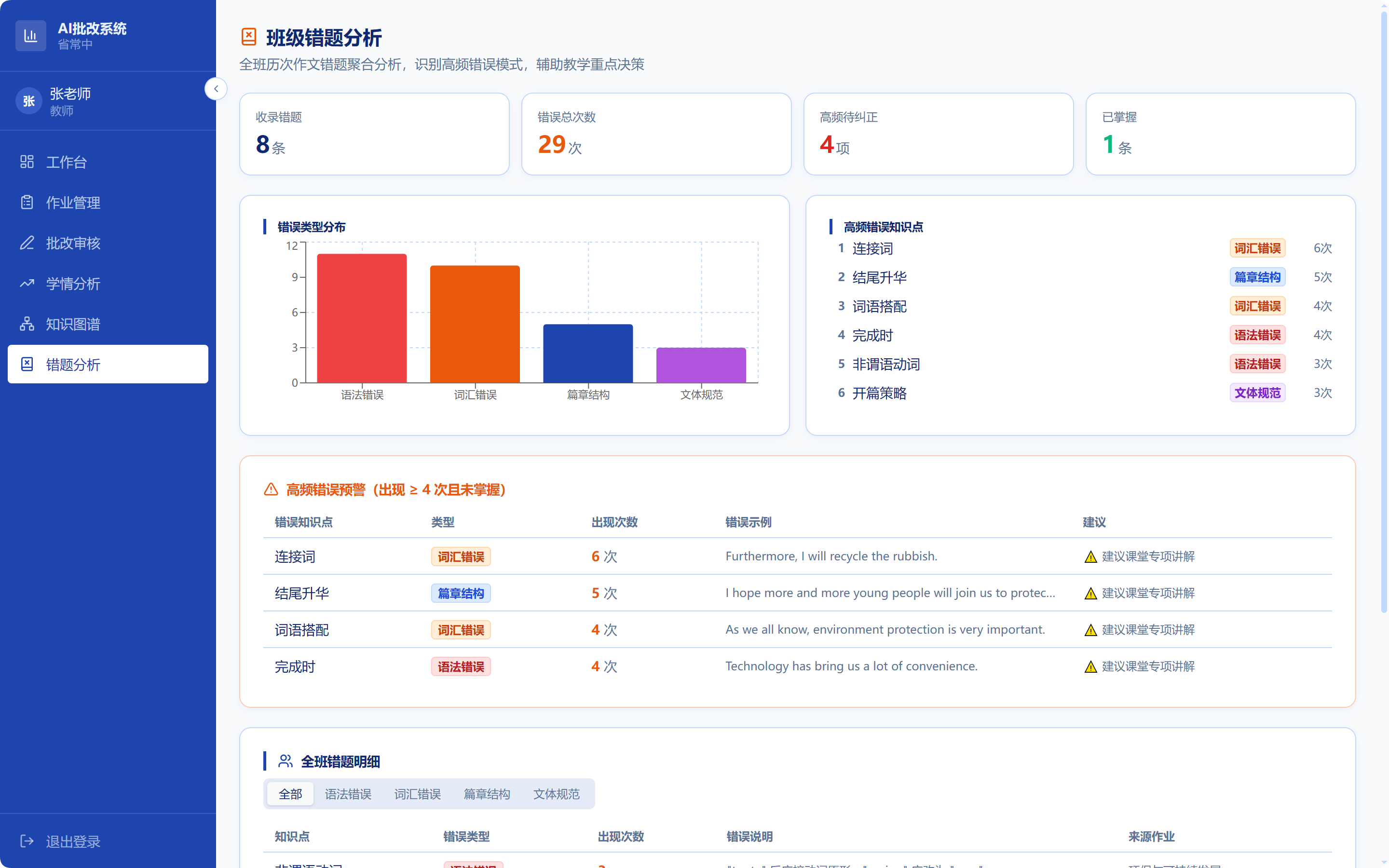Image resolution: width=1389 pixels, height=868 pixels.
Task: Click the 班级错题分析 title icon
Action: tap(248, 37)
